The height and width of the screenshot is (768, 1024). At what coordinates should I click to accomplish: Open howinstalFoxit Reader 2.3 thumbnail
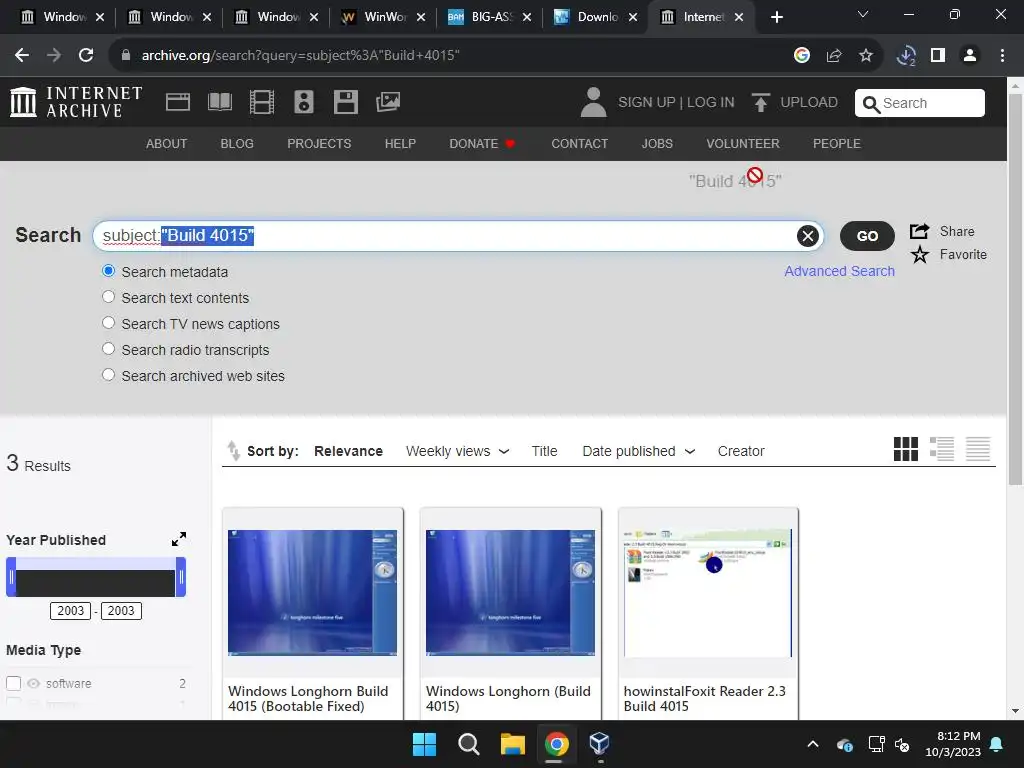(708, 592)
